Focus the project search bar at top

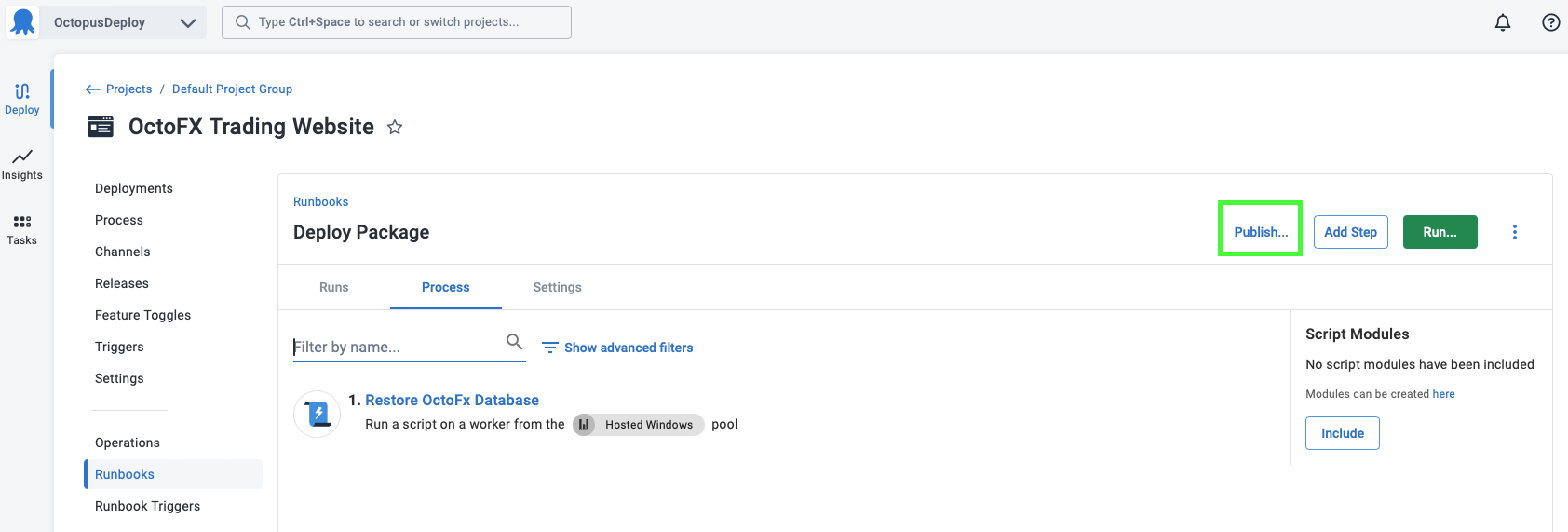click(397, 22)
